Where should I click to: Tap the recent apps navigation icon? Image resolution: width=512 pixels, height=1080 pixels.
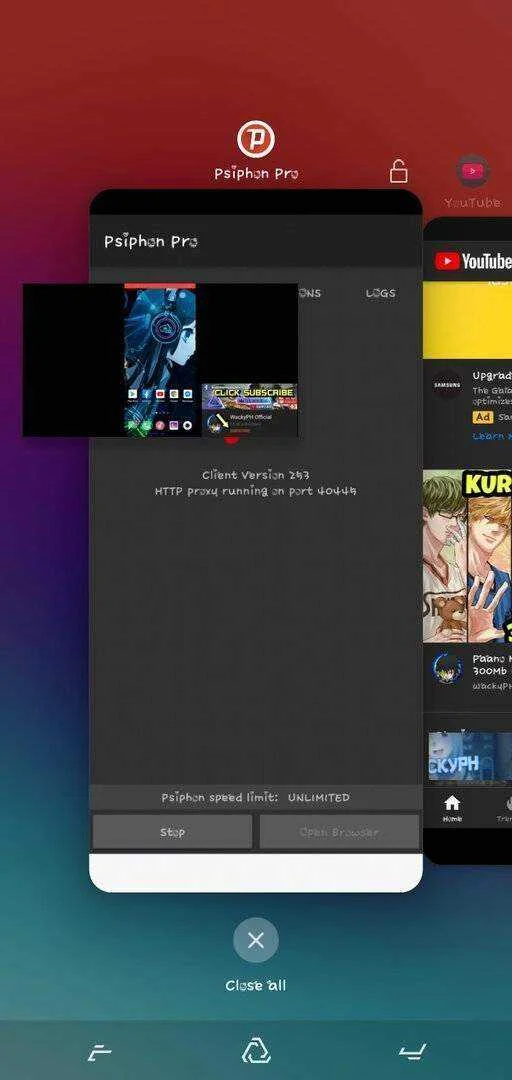coord(100,1052)
